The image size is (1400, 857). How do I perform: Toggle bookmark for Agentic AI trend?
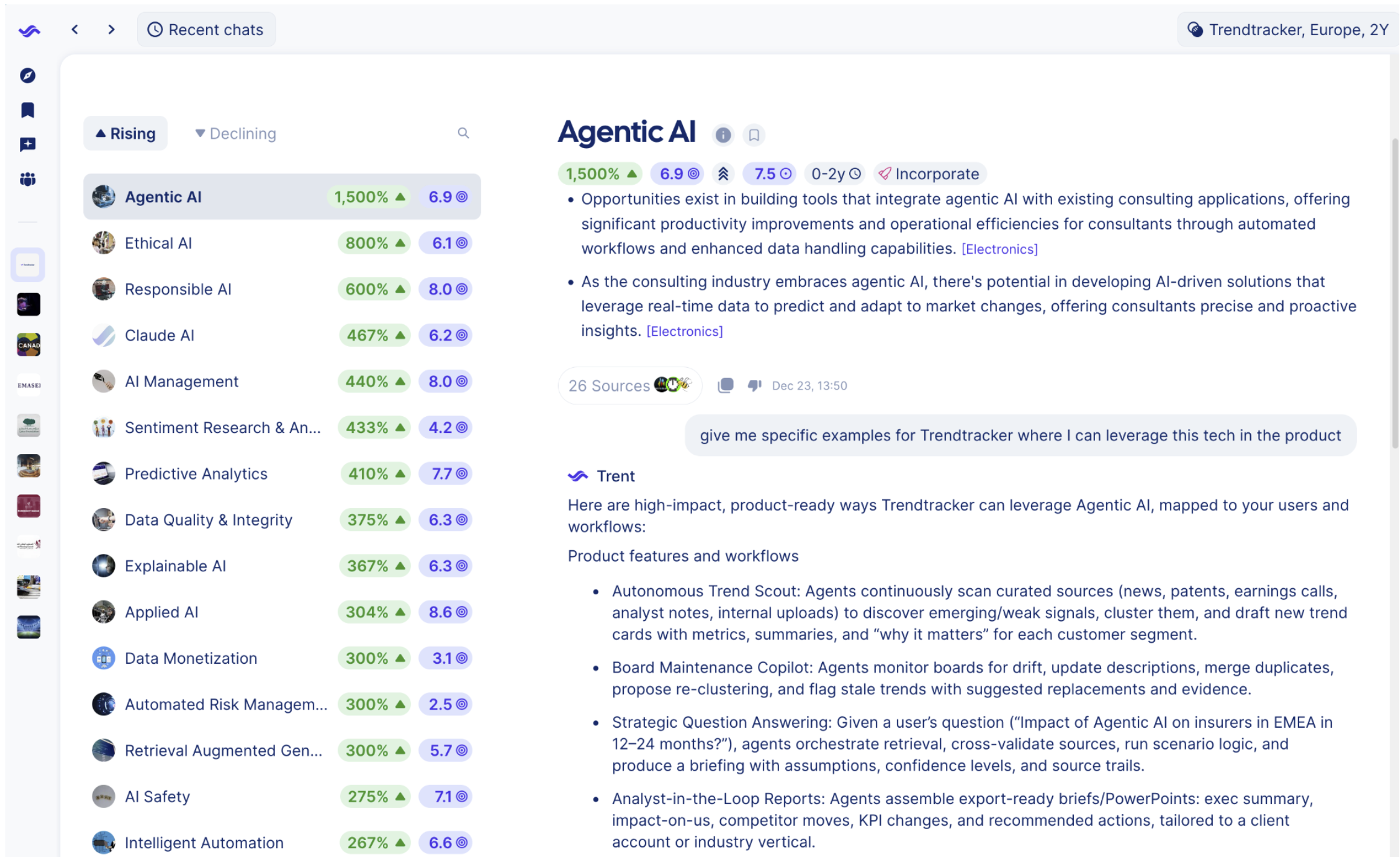(754, 135)
